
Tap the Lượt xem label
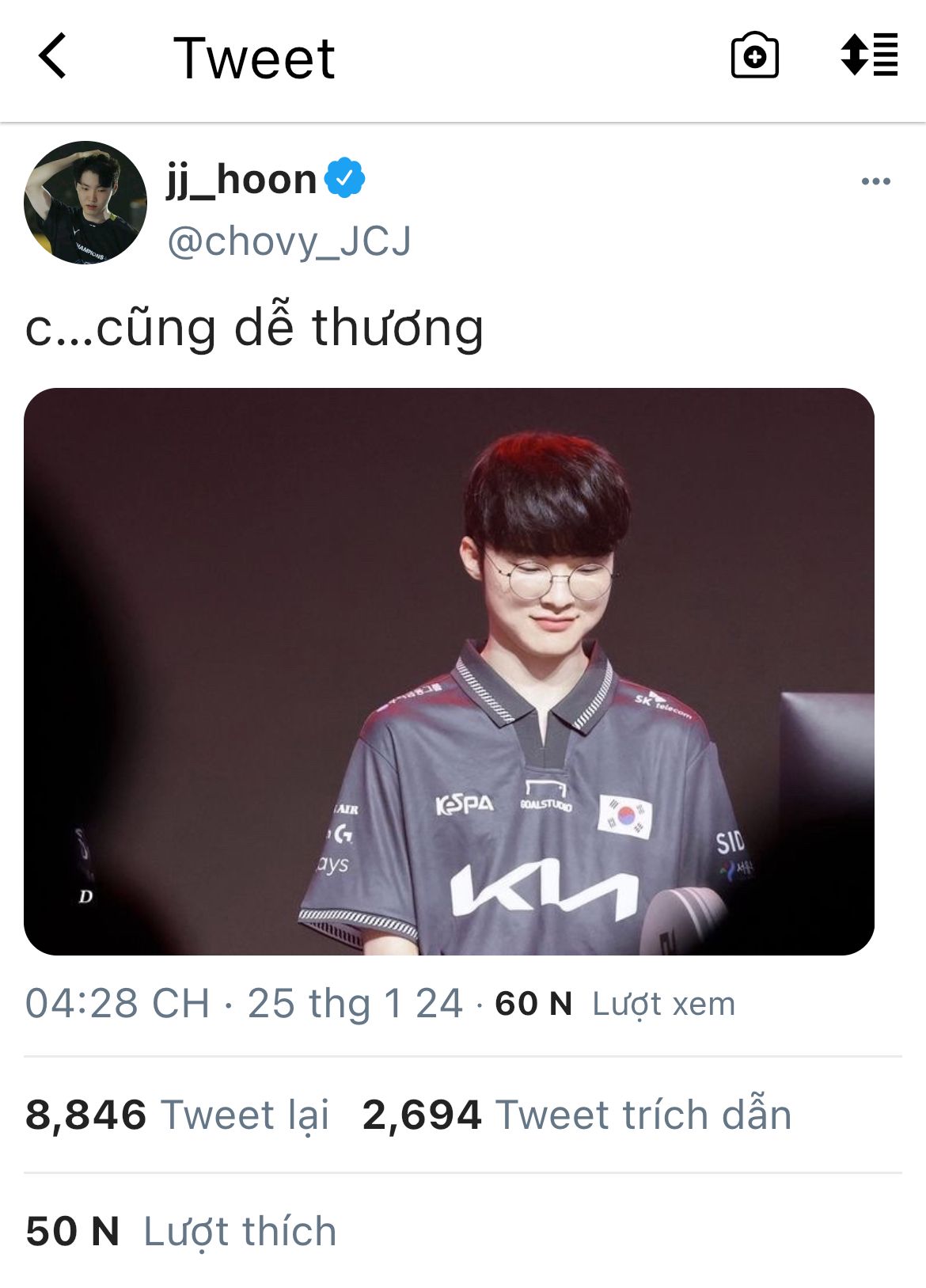(x=664, y=1004)
